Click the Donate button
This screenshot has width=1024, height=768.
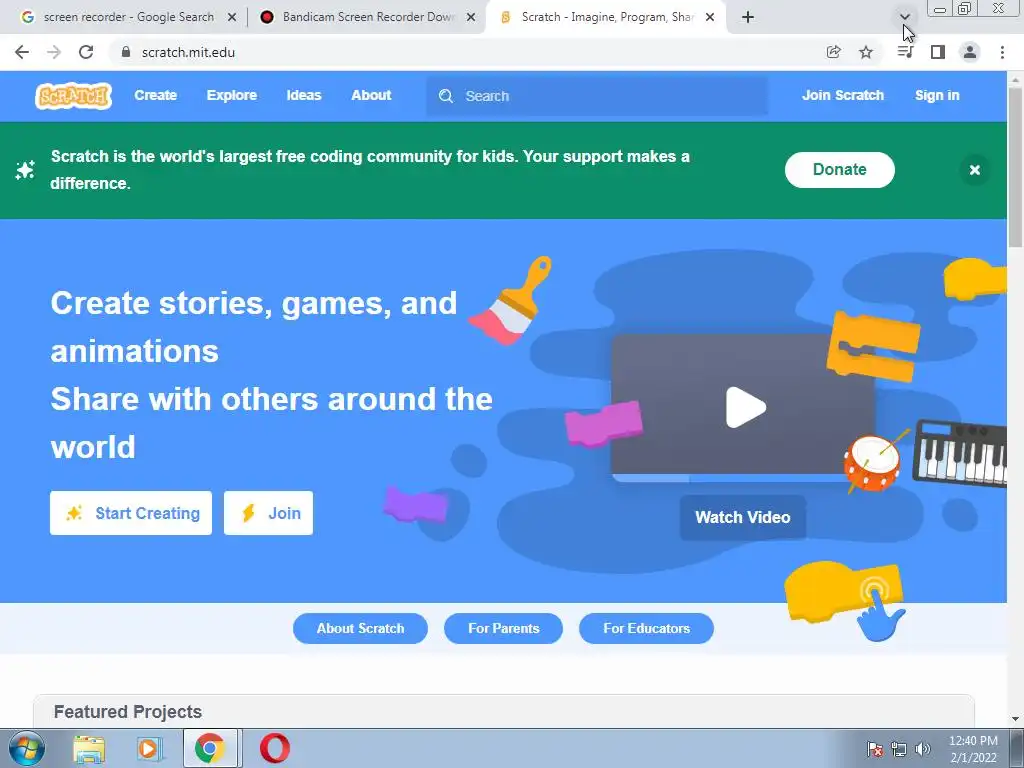click(x=839, y=170)
